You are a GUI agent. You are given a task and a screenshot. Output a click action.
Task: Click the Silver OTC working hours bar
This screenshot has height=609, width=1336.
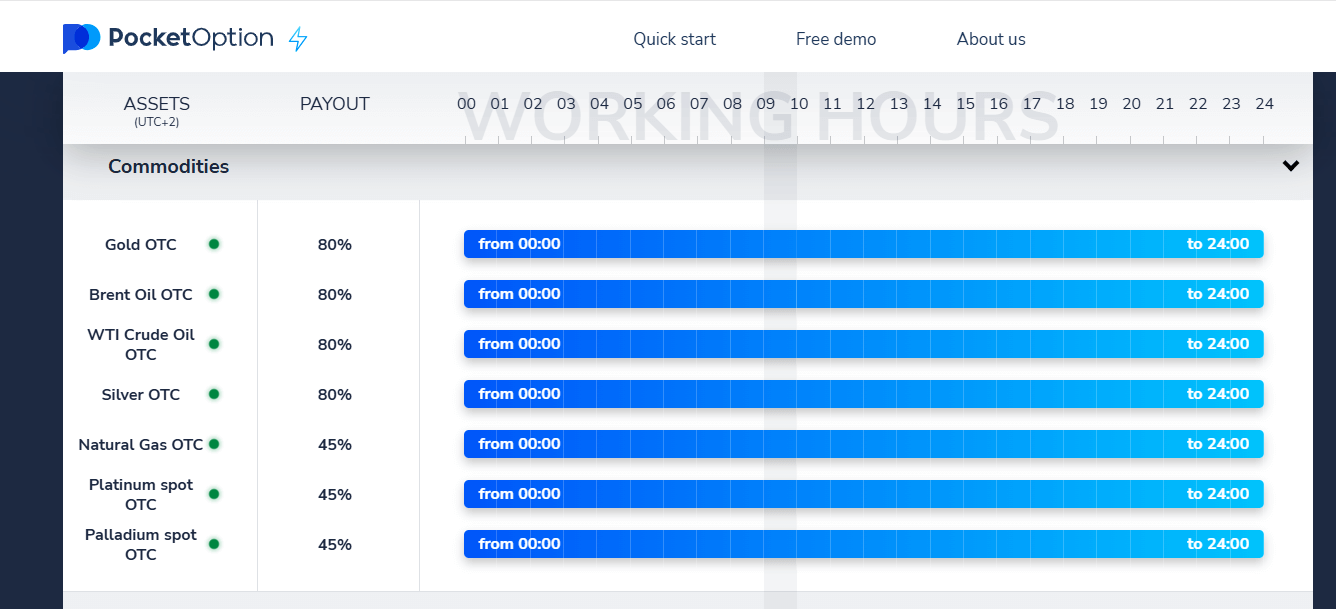coord(863,394)
